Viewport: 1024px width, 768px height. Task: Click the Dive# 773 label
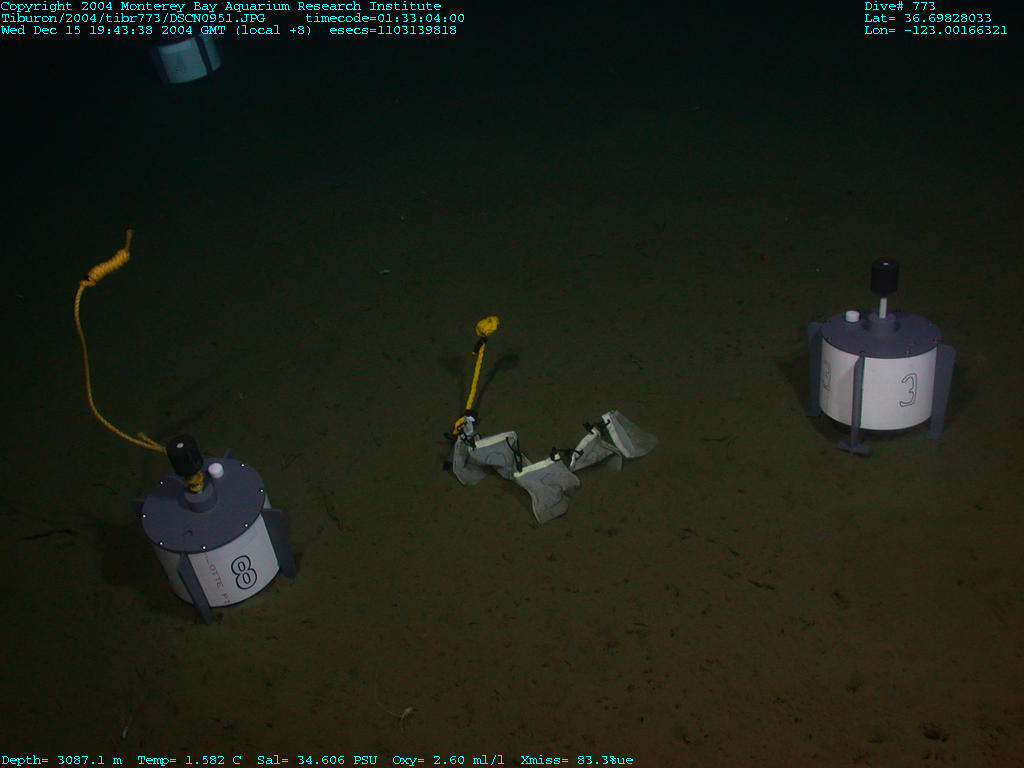click(x=900, y=7)
